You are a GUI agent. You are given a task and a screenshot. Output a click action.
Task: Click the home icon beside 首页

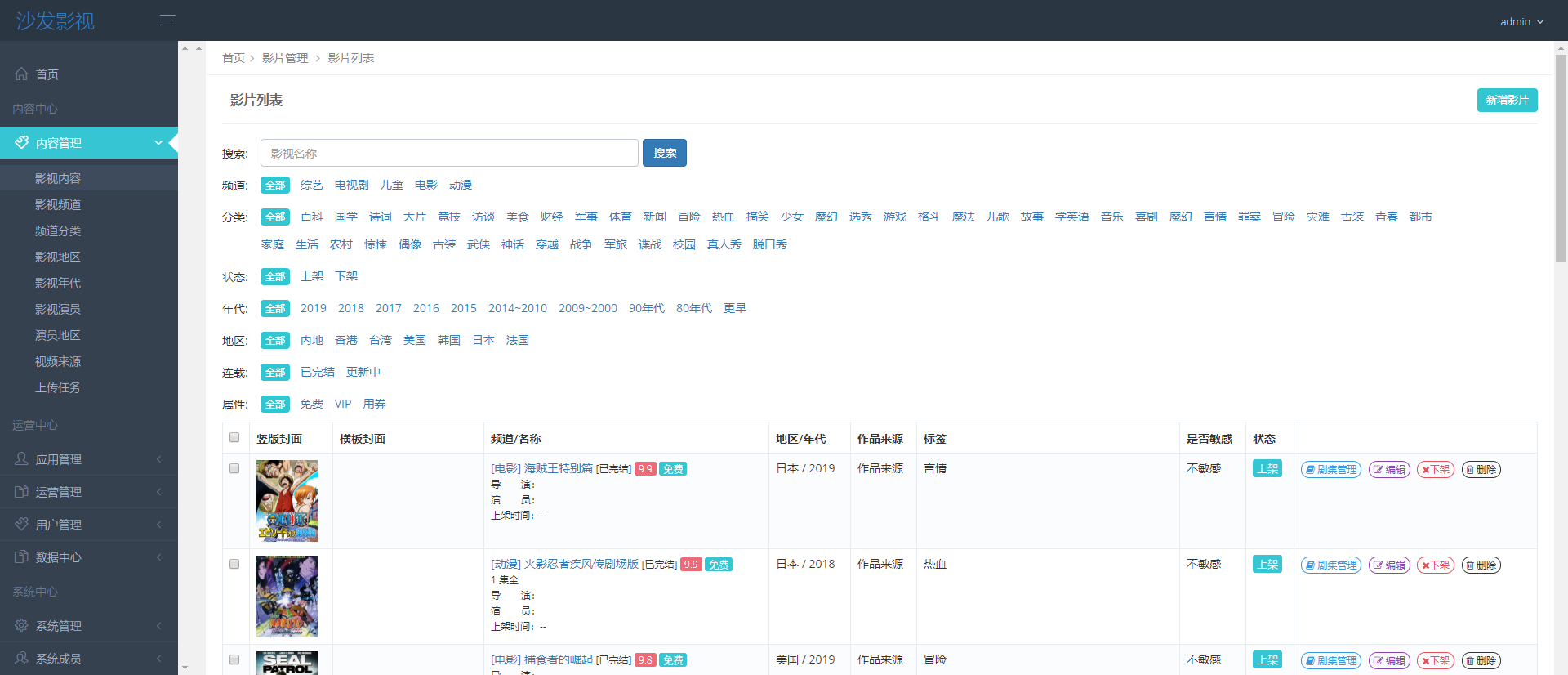tap(21, 74)
